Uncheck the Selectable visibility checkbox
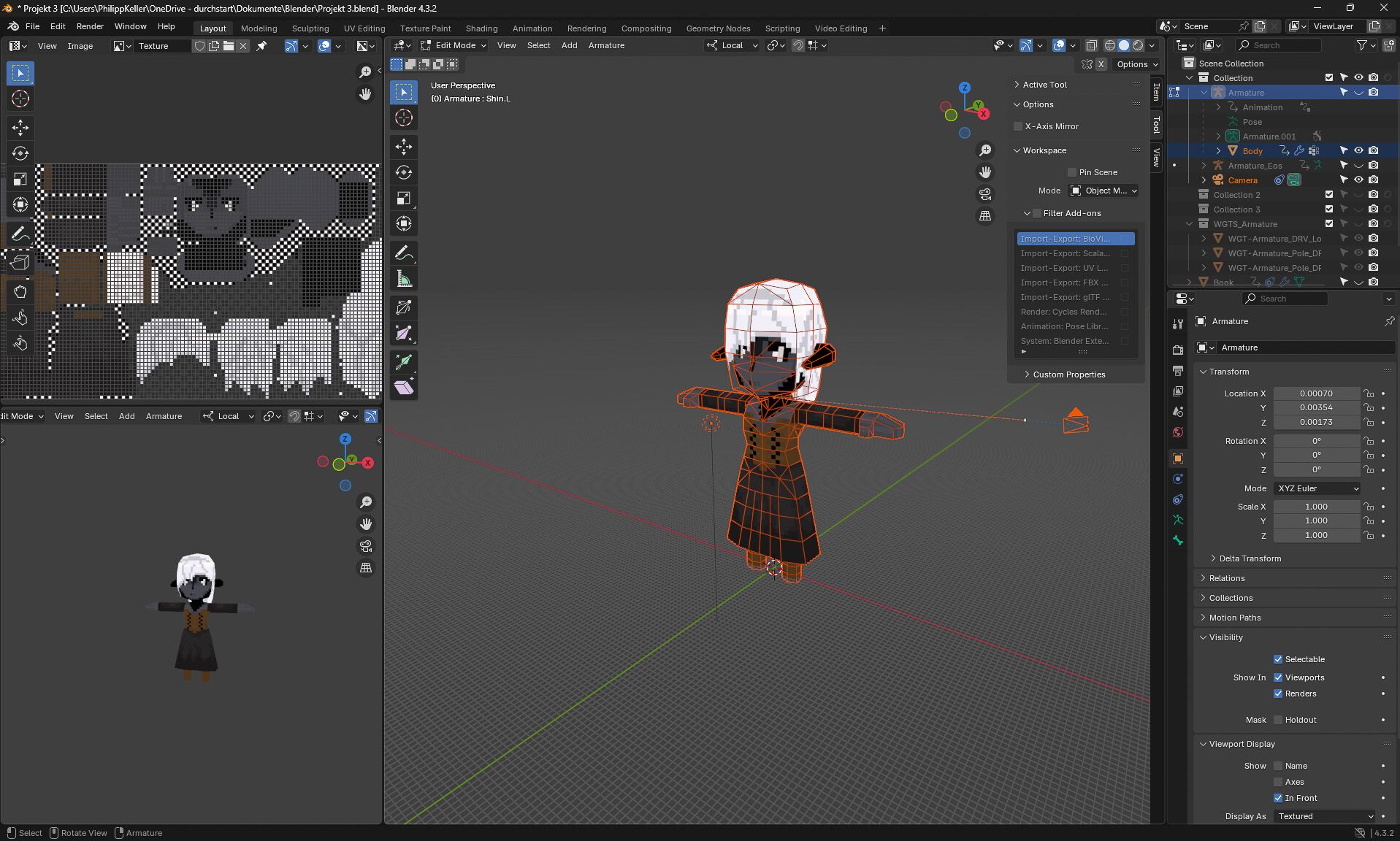Viewport: 1400px width, 841px height. (x=1278, y=659)
